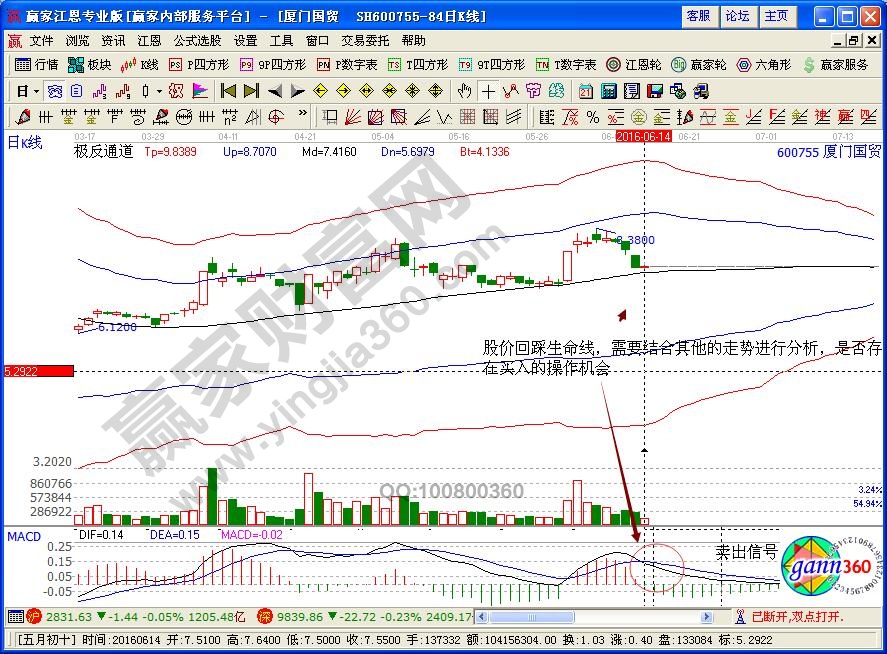The image size is (887, 654).
Task: Open the 六角形 hexagon chart tool
Action: (765, 65)
